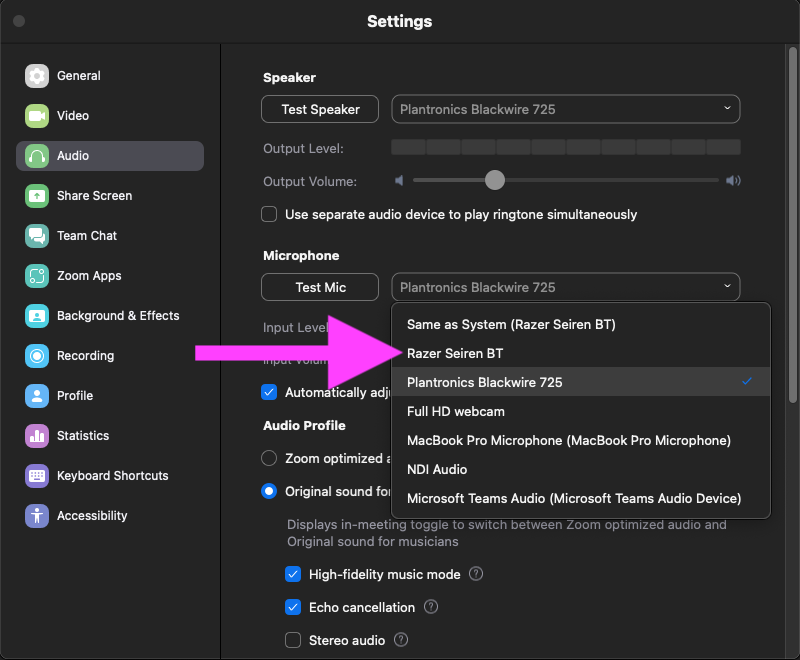Open Keyboard Shortcuts section
The height and width of the screenshot is (660, 800).
pos(110,476)
